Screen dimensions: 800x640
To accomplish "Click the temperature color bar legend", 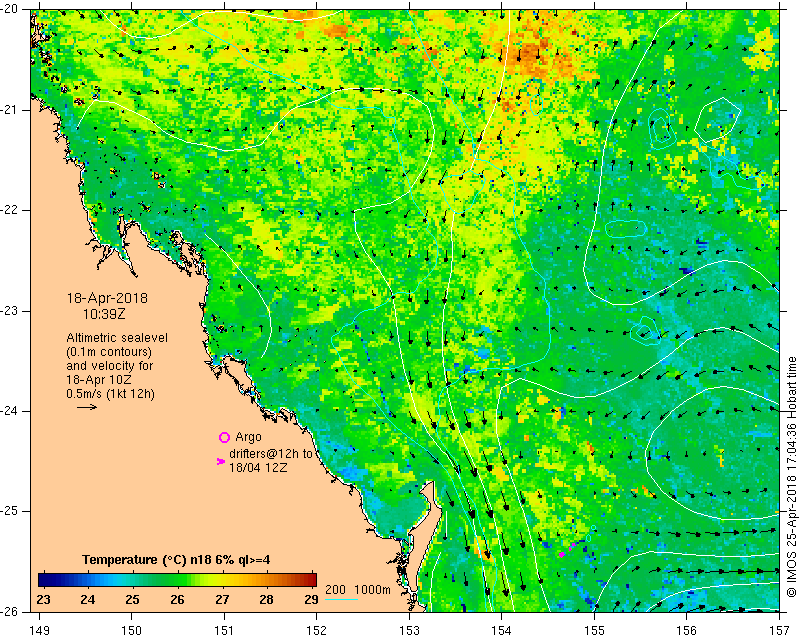I will tap(178, 580).
